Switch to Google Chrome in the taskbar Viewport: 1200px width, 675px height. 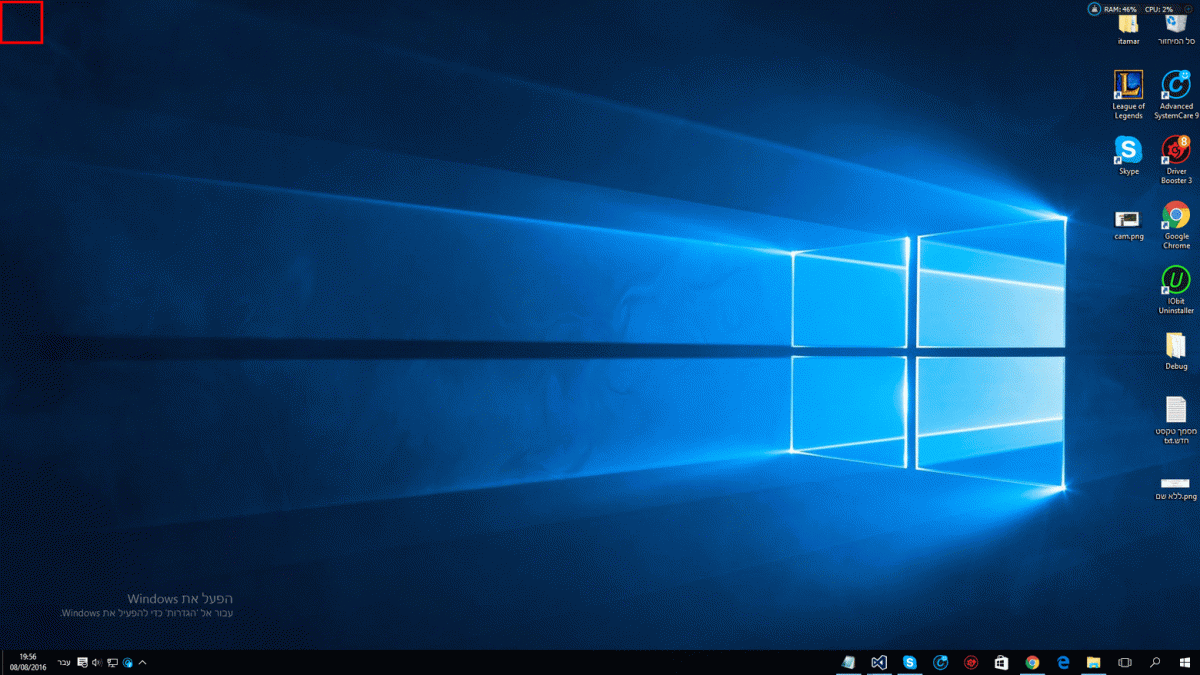pos(1032,662)
